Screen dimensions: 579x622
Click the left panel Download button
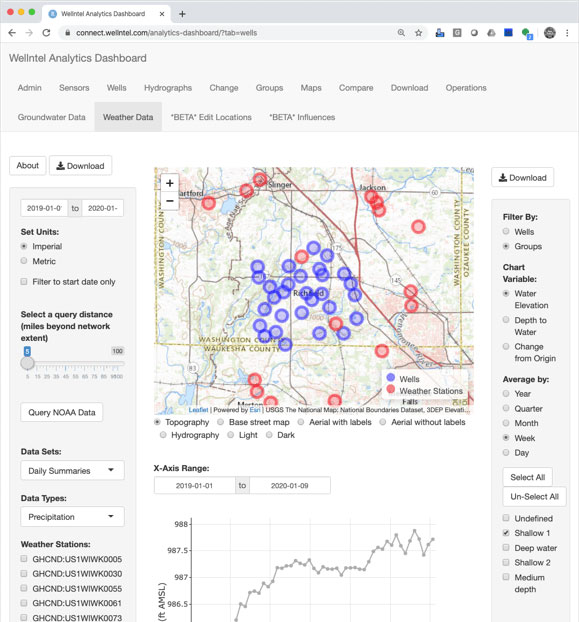coord(81,165)
